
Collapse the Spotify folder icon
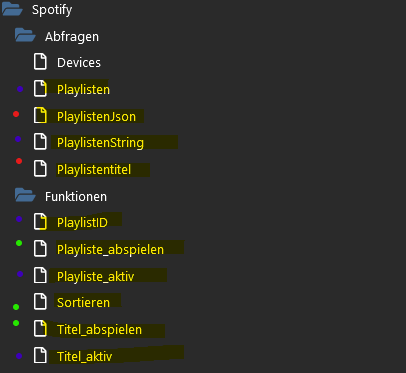pyautogui.click(x=12, y=9)
